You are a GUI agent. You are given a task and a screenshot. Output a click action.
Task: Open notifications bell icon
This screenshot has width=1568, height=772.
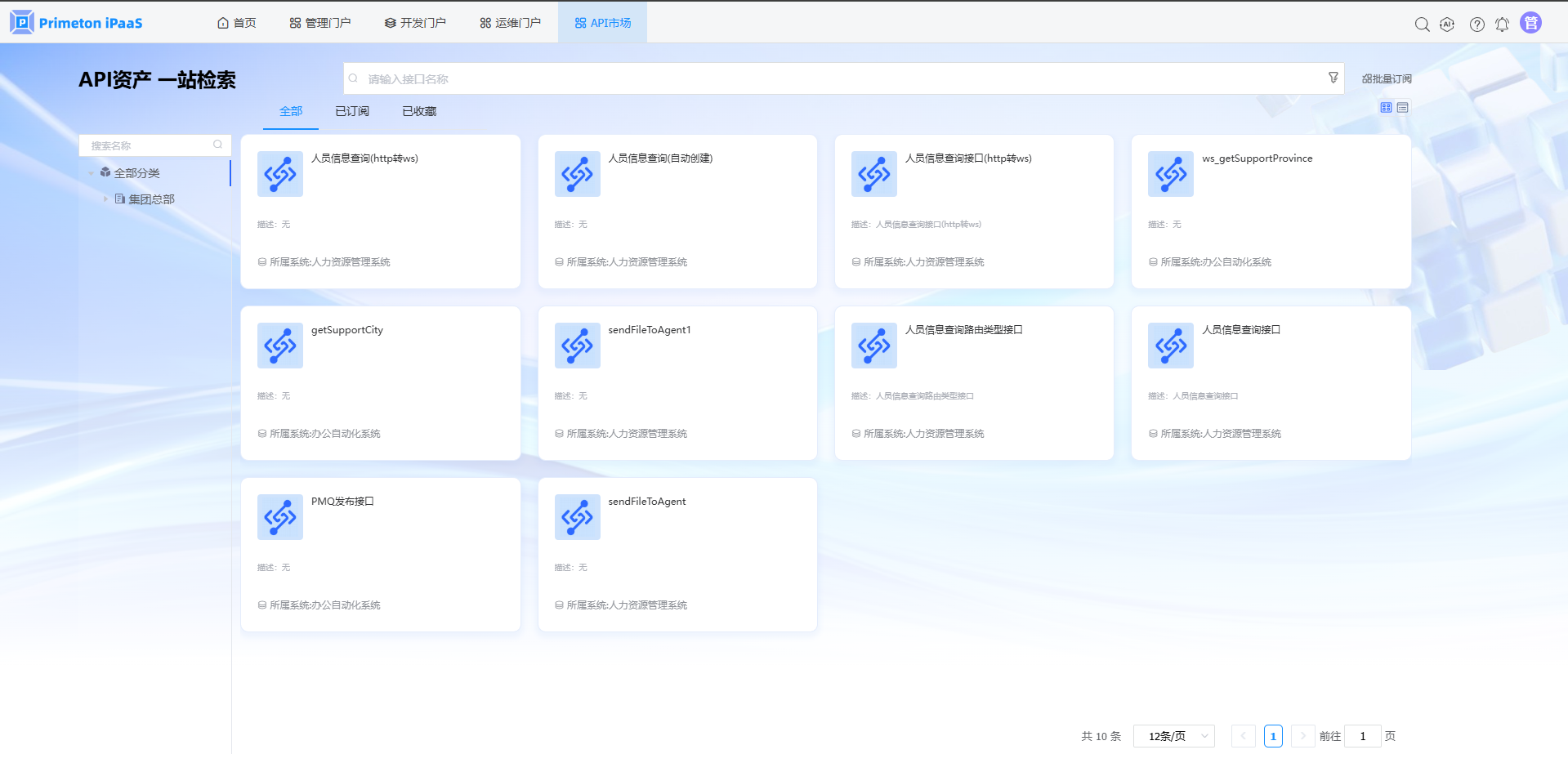tap(1502, 25)
